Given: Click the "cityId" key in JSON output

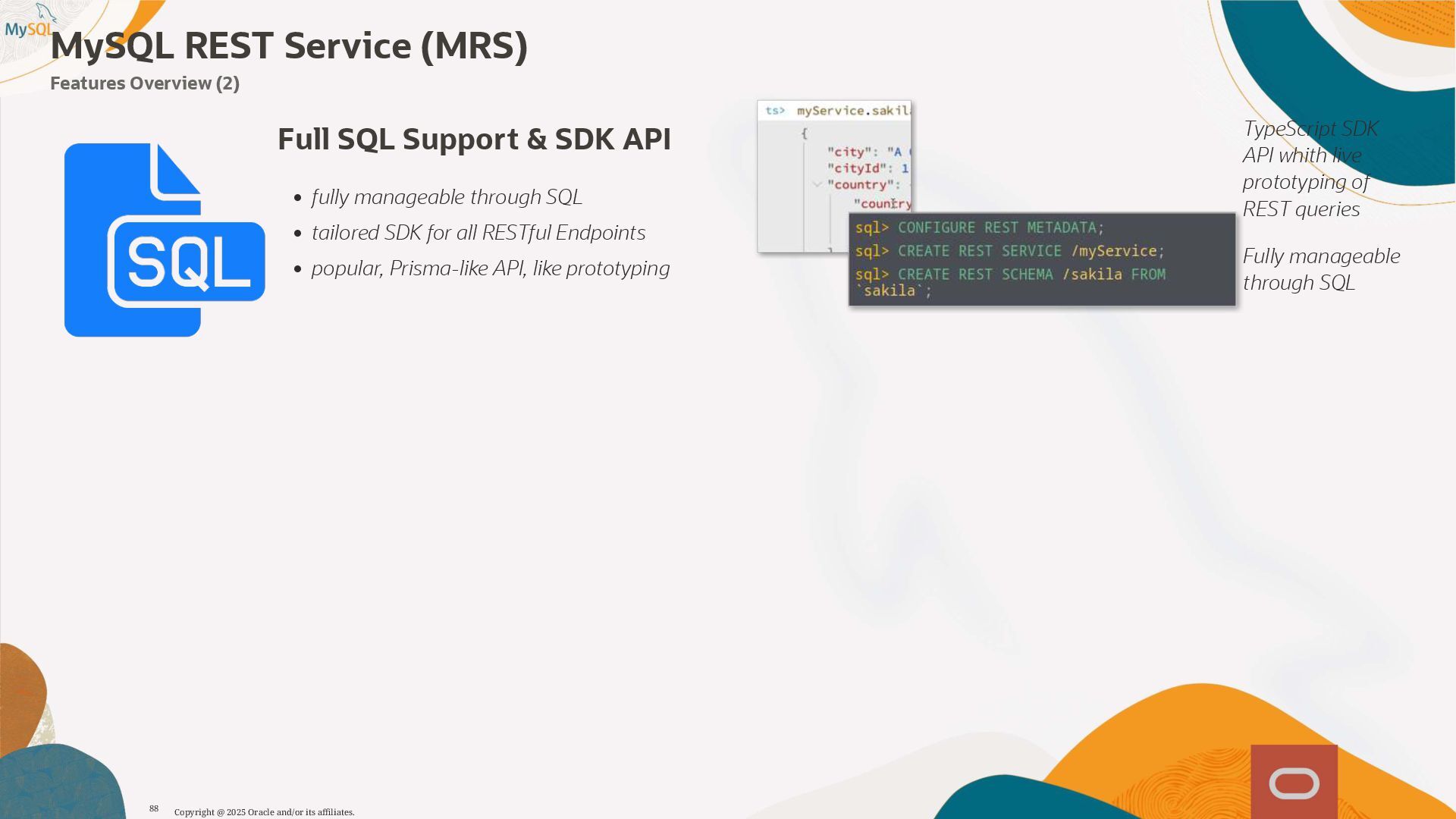Looking at the screenshot, I should point(857,168).
